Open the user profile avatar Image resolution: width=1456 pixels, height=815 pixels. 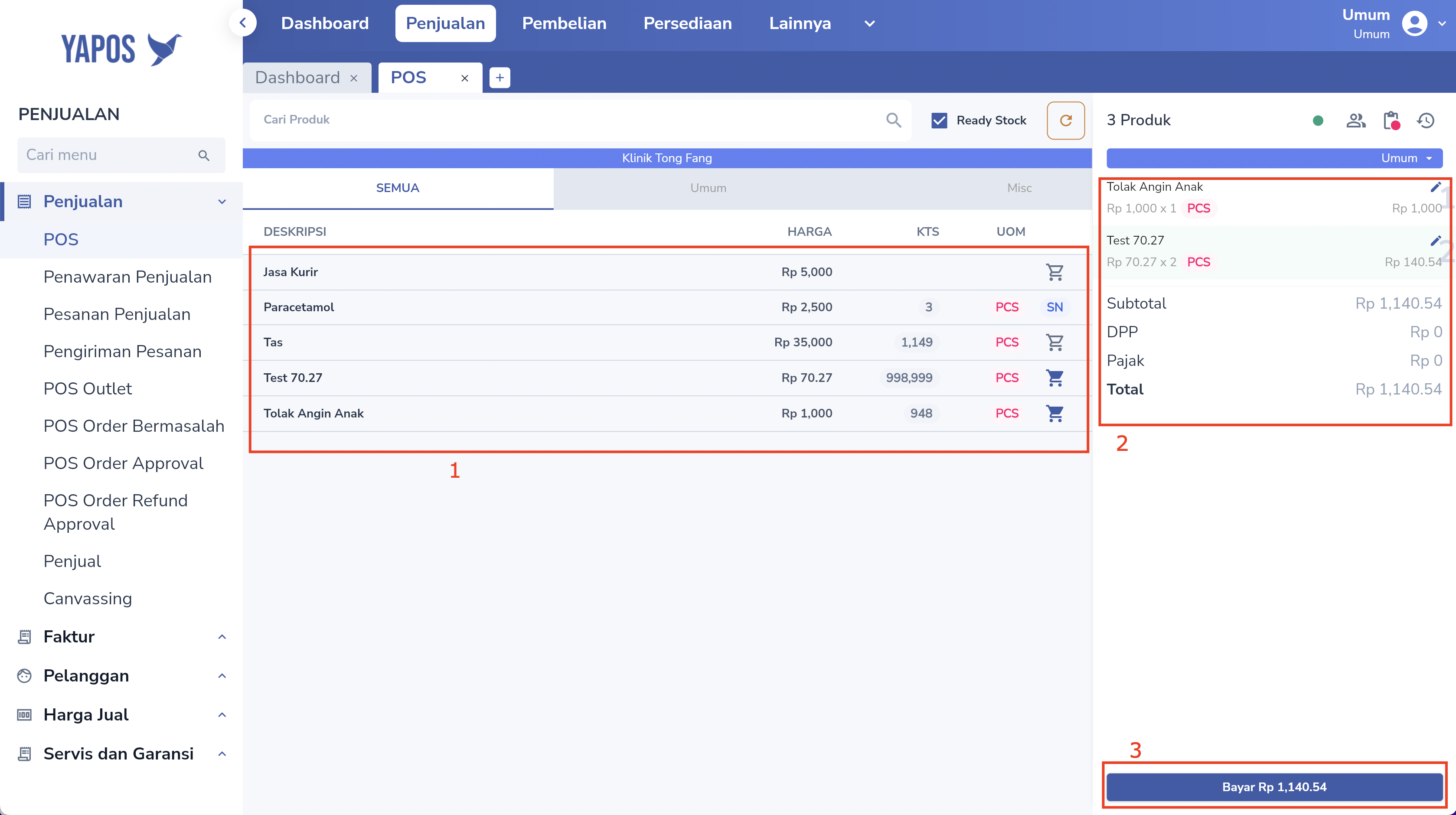coord(1415,24)
